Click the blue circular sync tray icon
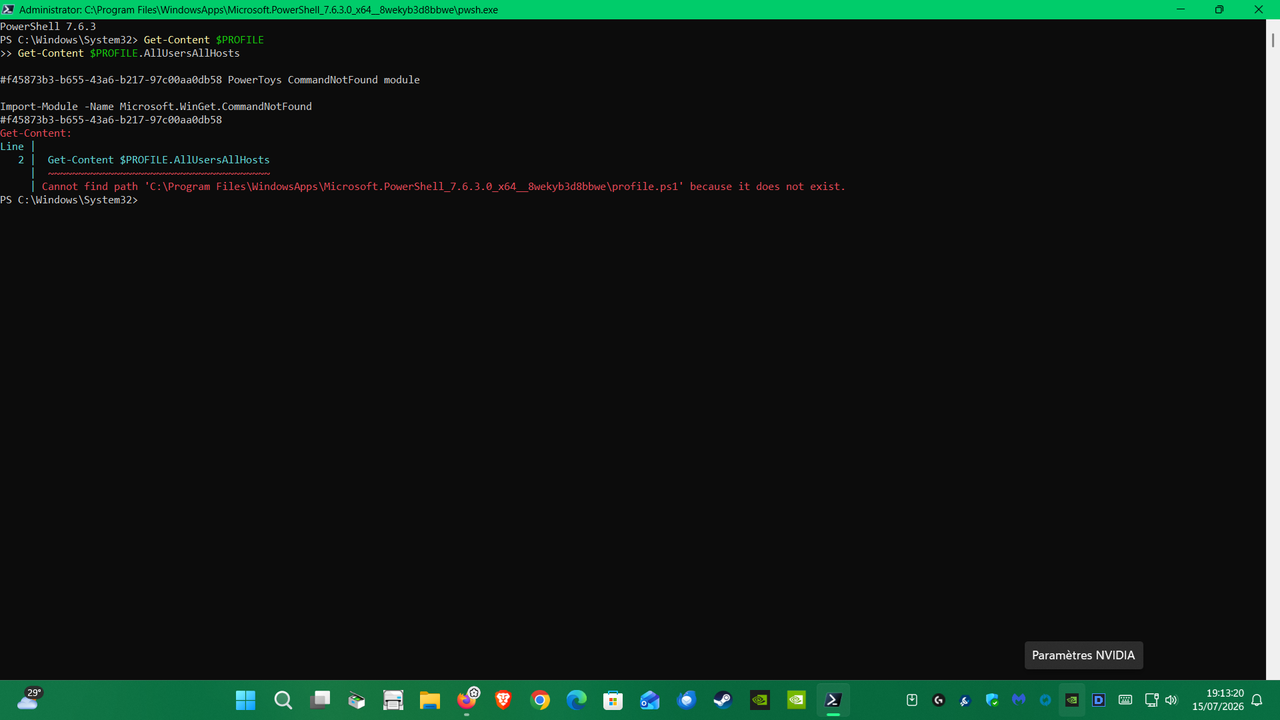The width and height of the screenshot is (1280, 720). click(x=1045, y=700)
